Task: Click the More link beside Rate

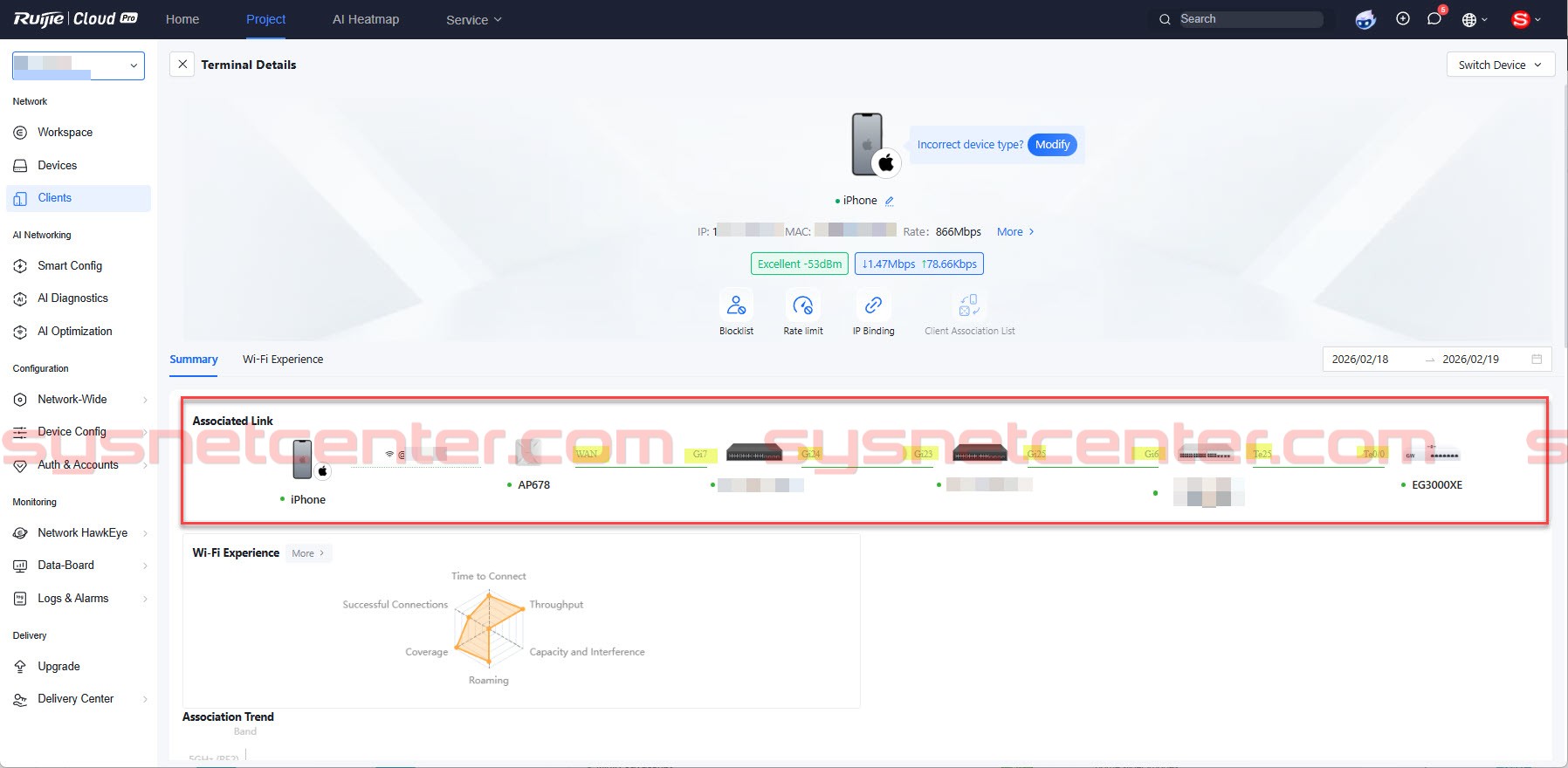Action: 1015,232
